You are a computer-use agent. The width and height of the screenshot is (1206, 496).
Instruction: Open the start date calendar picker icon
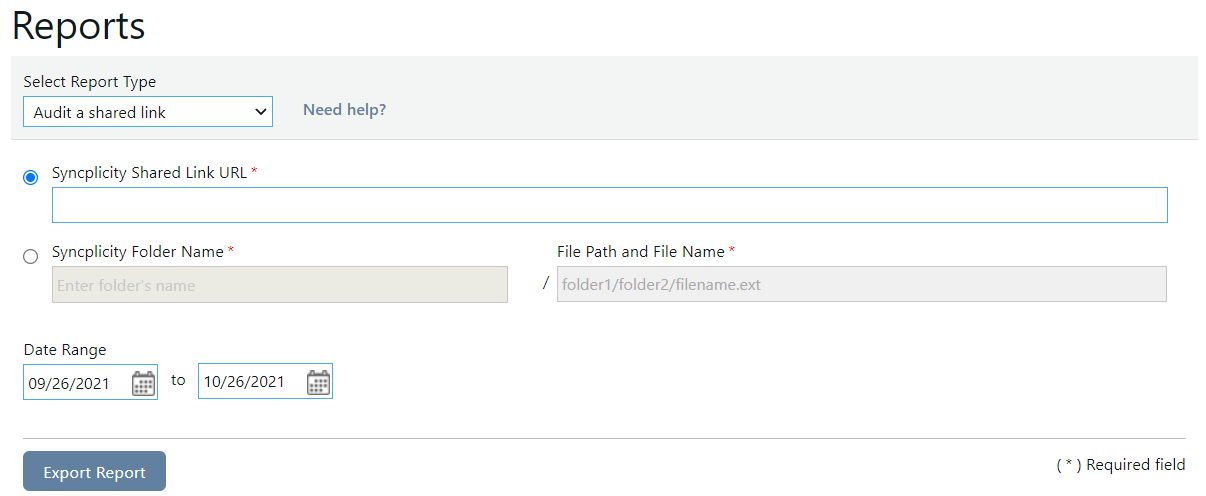[x=144, y=382]
